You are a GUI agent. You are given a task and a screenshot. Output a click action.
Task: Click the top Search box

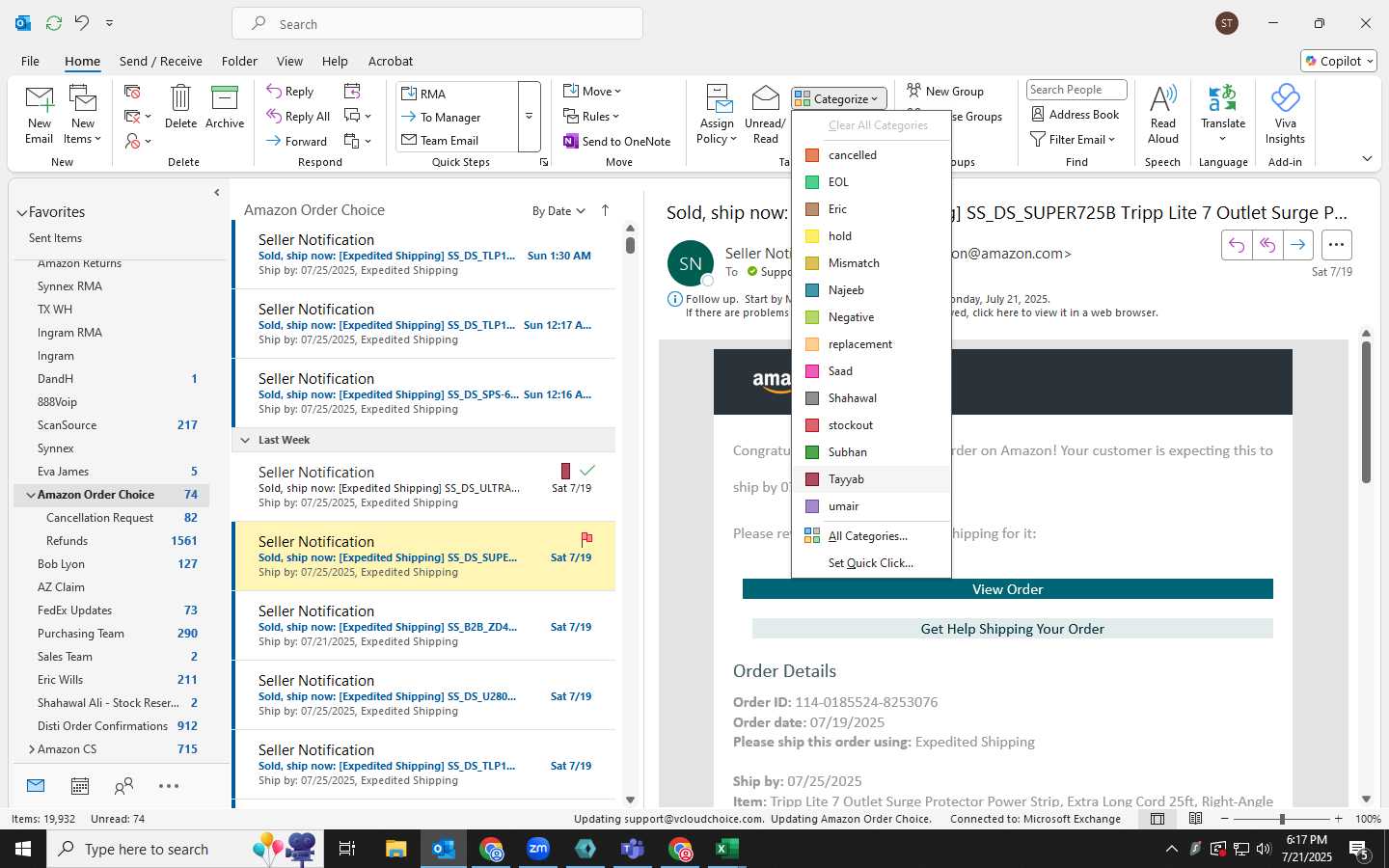[437, 24]
